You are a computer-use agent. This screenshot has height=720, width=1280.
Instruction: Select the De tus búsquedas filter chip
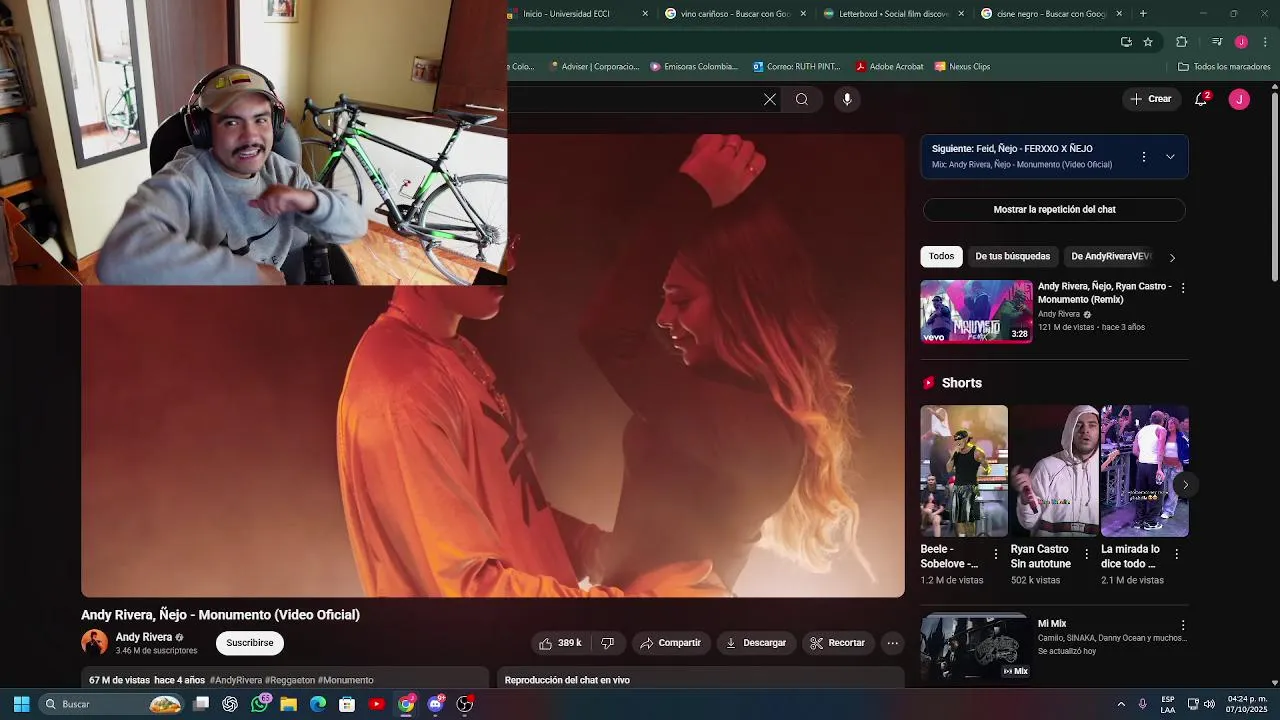[1012, 257]
